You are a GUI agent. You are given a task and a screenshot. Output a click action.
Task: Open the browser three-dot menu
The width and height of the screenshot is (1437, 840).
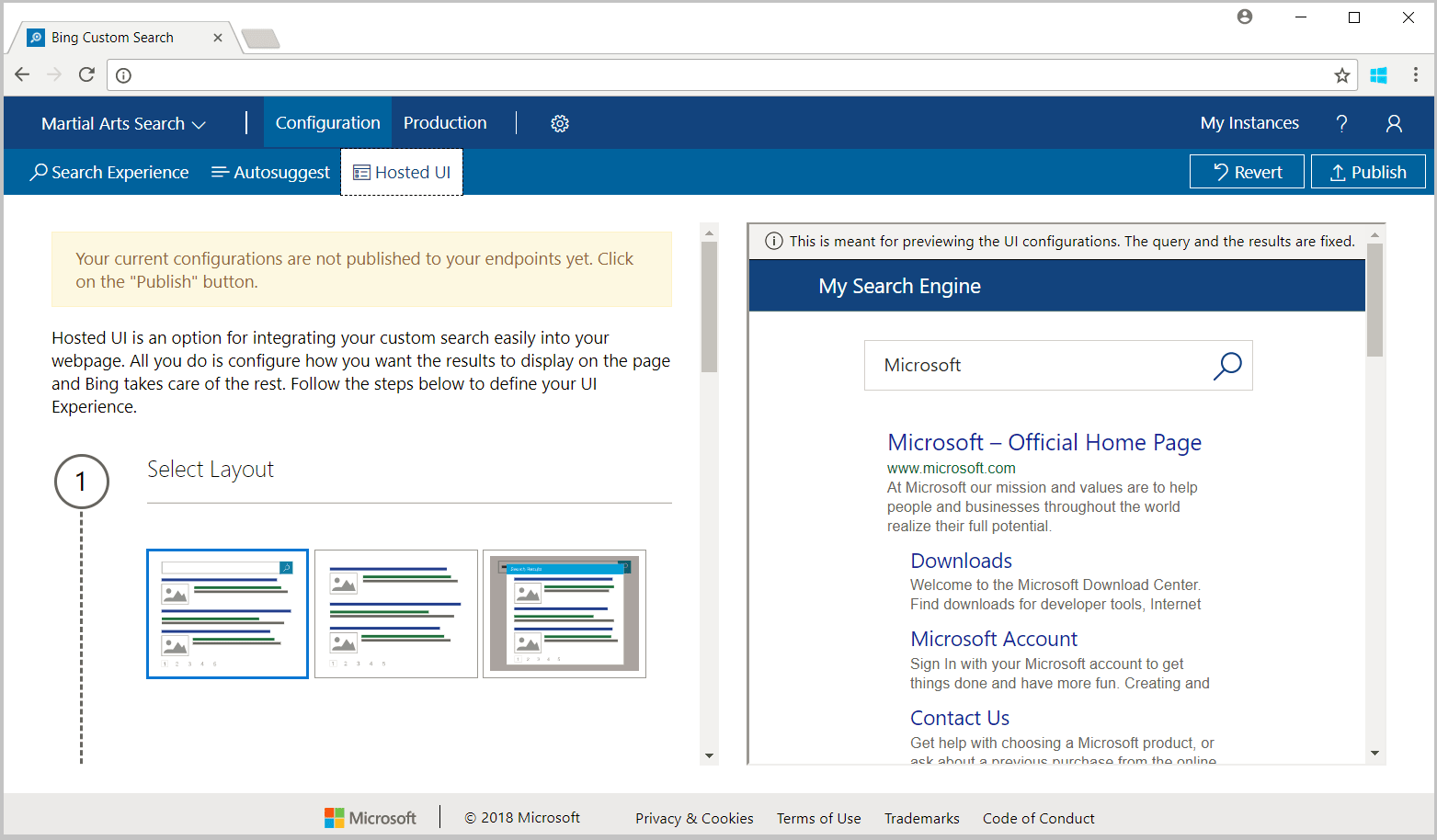pos(1417,74)
